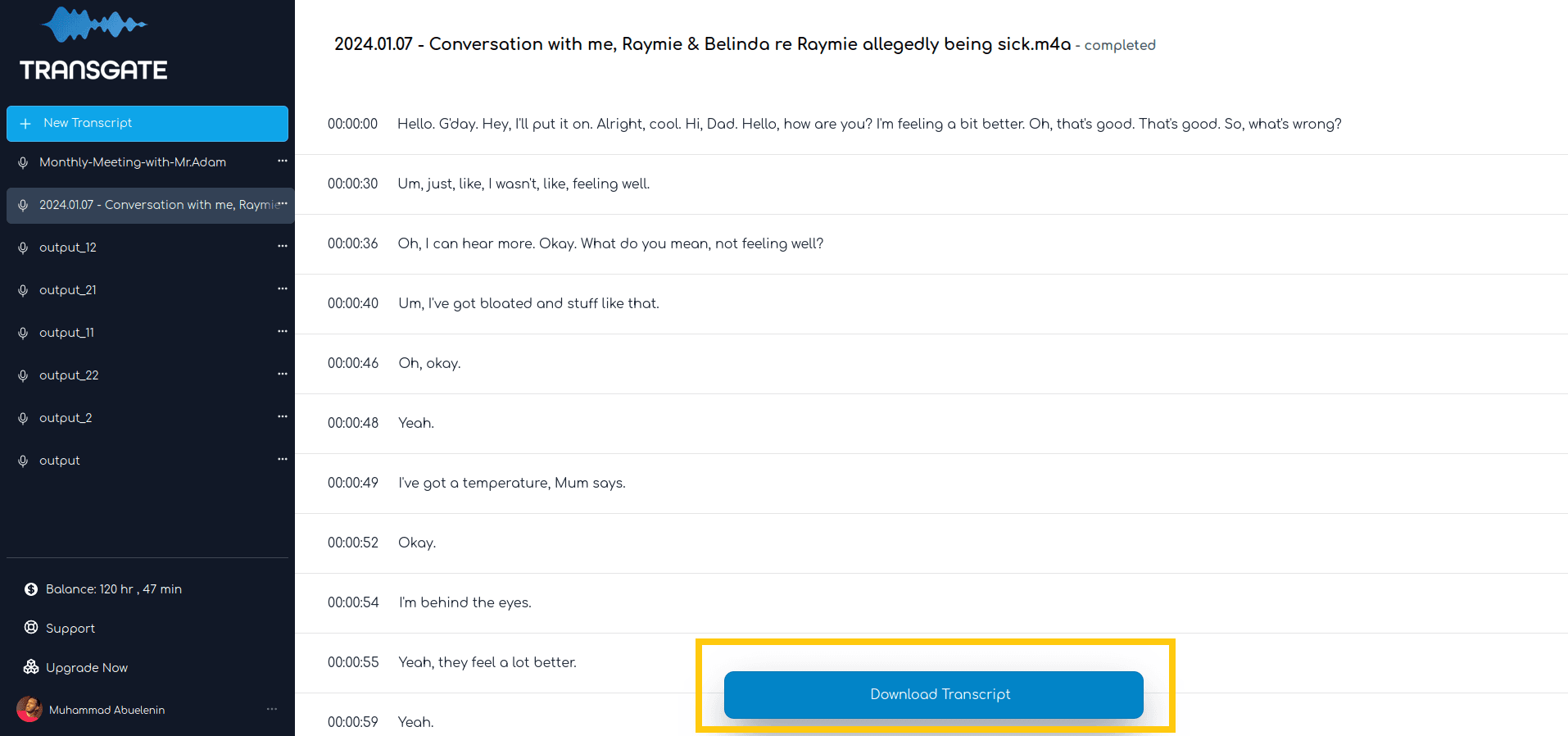Click the plus icon in New Transcript
This screenshot has height=736, width=1568.
tap(25, 124)
